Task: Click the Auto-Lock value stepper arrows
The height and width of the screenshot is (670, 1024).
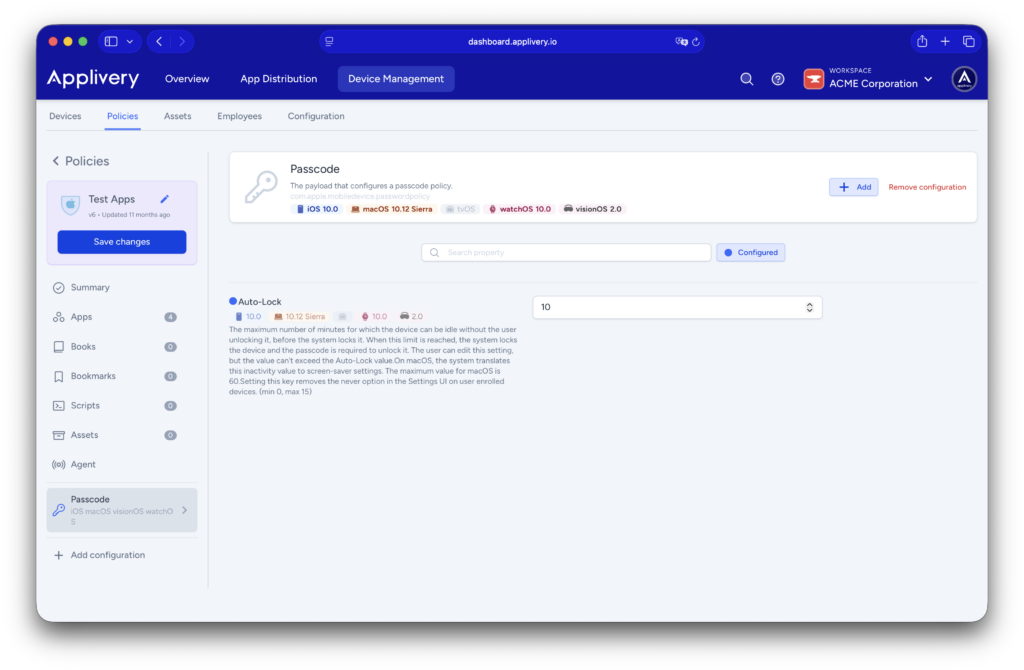Action: 809,307
